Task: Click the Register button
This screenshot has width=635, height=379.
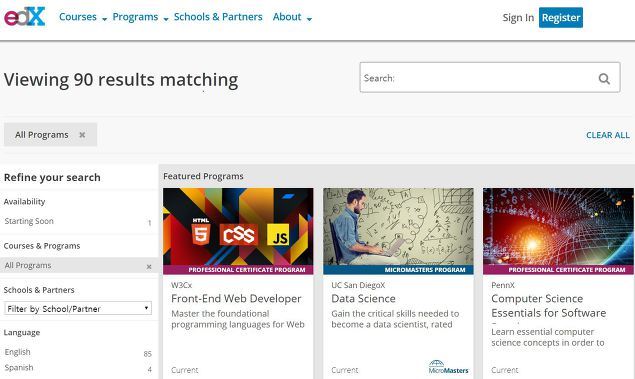Action: click(561, 17)
